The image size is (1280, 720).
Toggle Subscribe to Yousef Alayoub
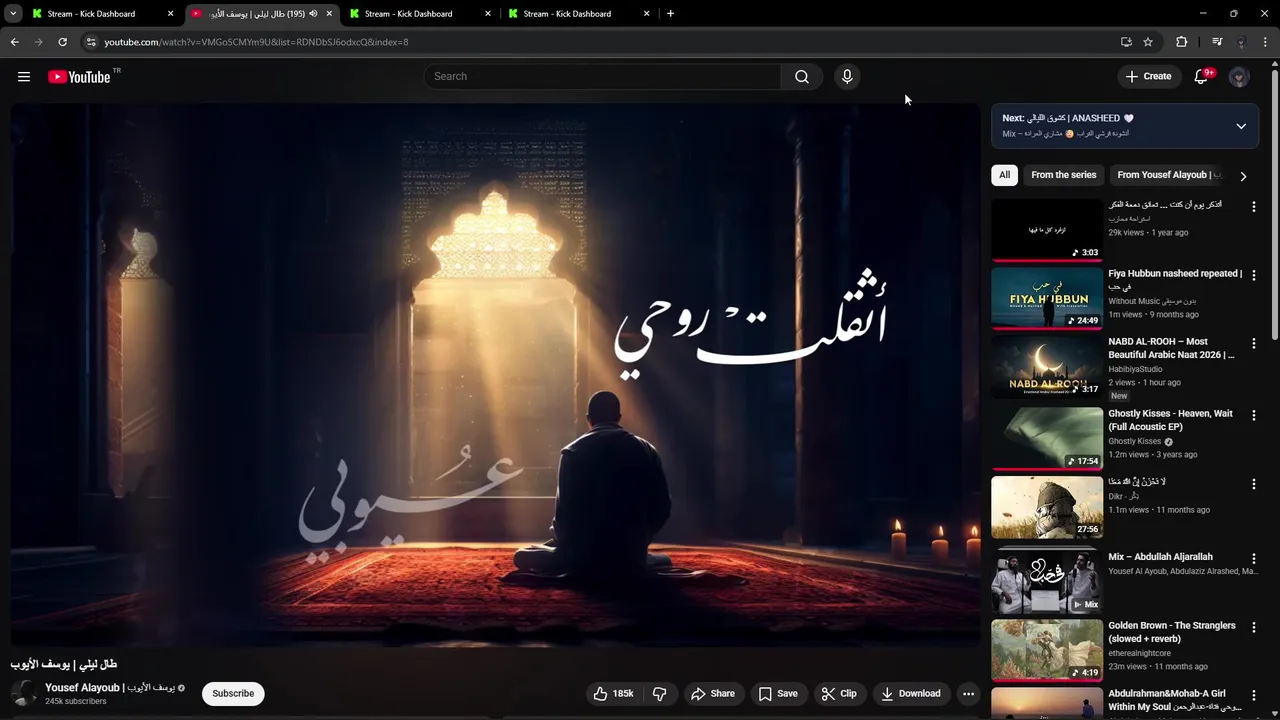[x=233, y=693]
